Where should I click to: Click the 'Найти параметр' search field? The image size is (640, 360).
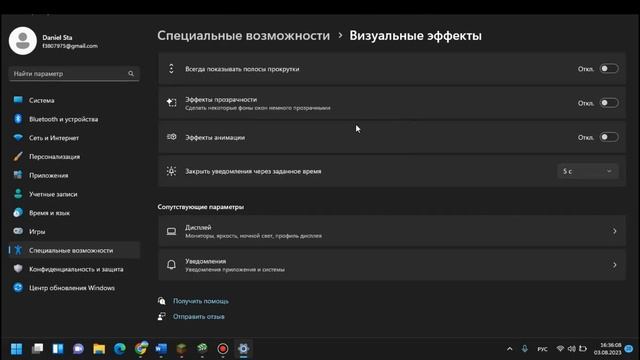click(74, 74)
